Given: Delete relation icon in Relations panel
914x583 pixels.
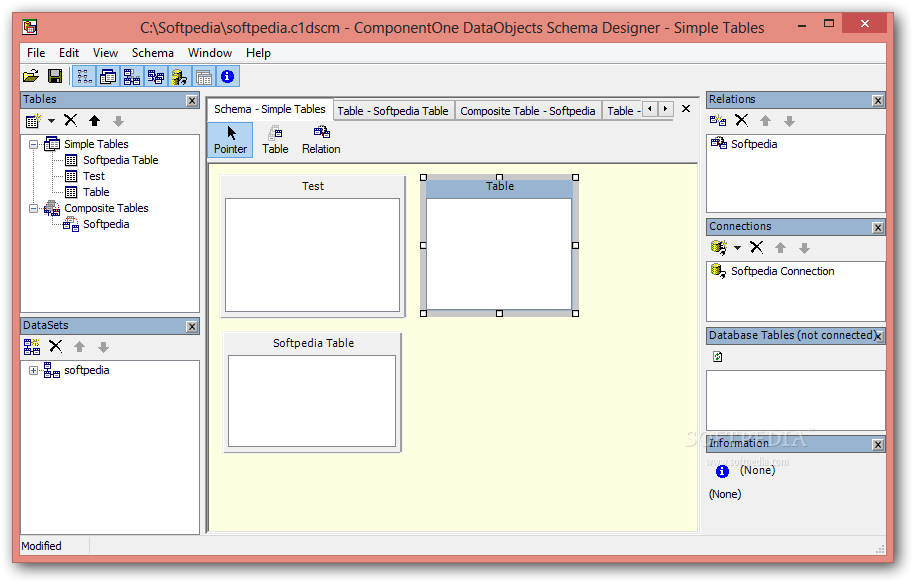Looking at the screenshot, I should click(x=741, y=121).
